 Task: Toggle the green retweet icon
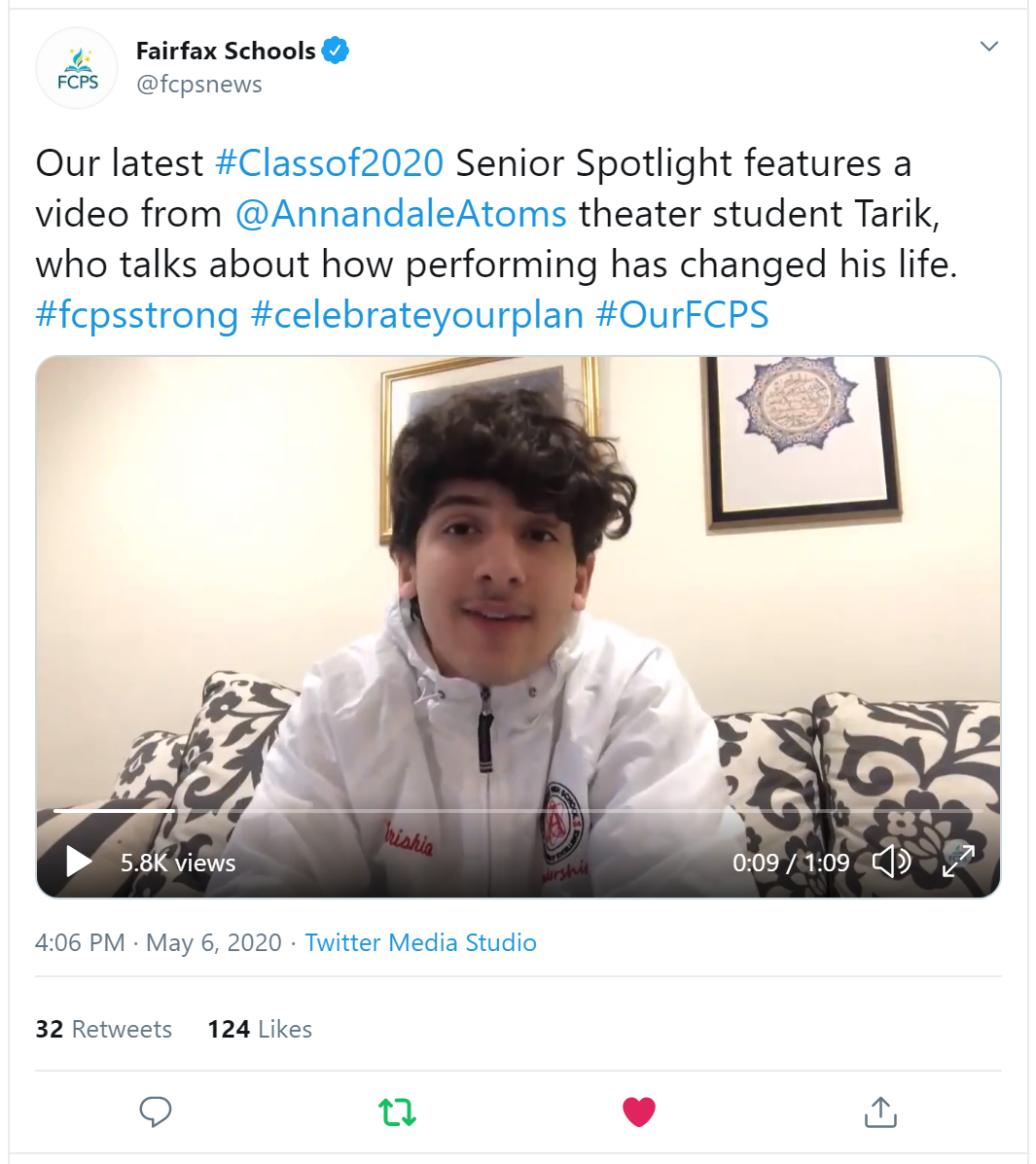pos(397,1111)
